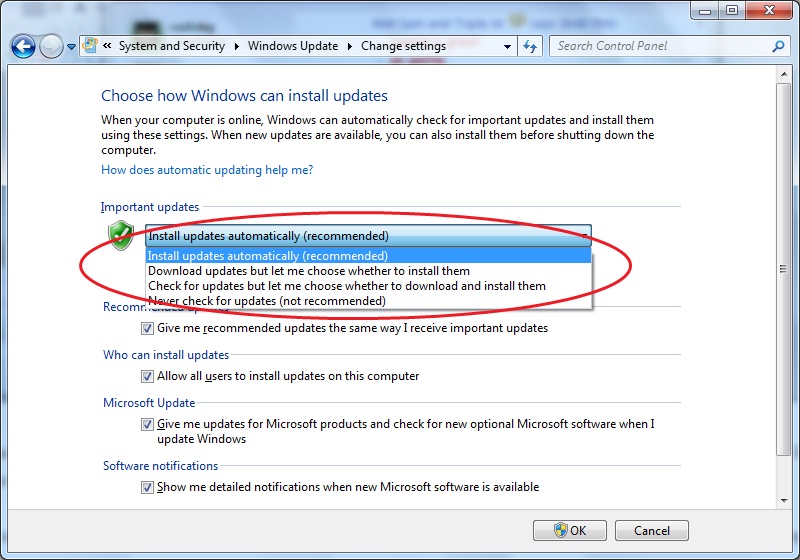Click the 'Microsoft Update' section label
This screenshot has width=800, height=560.
coord(149,403)
